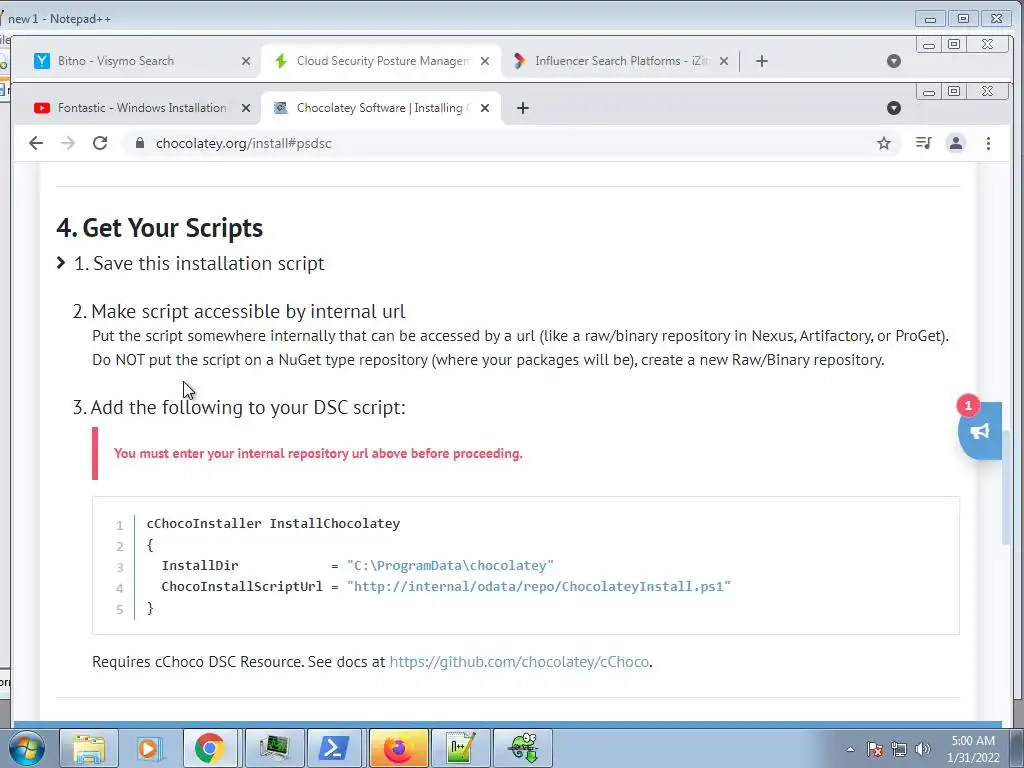
Task: Open the chameleon app taskbar icon
Action: (x=524, y=748)
